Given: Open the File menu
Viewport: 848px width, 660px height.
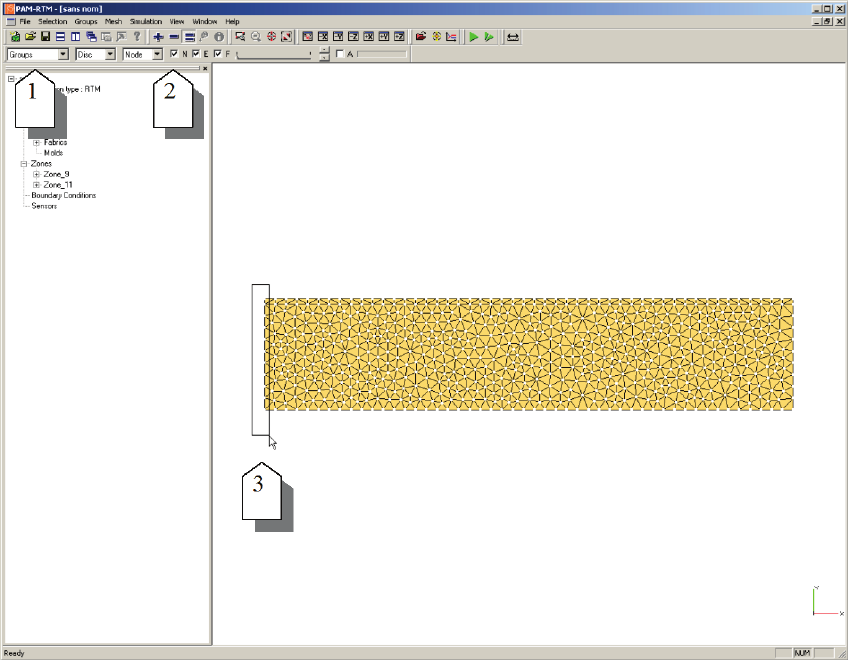Looking at the screenshot, I should click(x=25, y=22).
